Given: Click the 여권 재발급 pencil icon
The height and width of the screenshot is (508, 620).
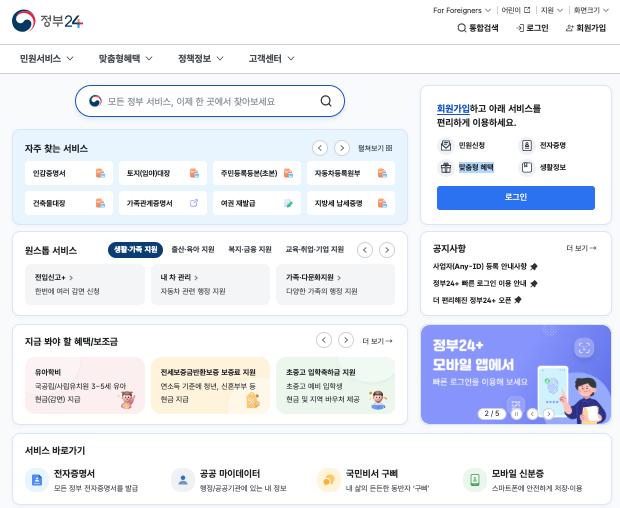Looking at the screenshot, I should tap(289, 204).
